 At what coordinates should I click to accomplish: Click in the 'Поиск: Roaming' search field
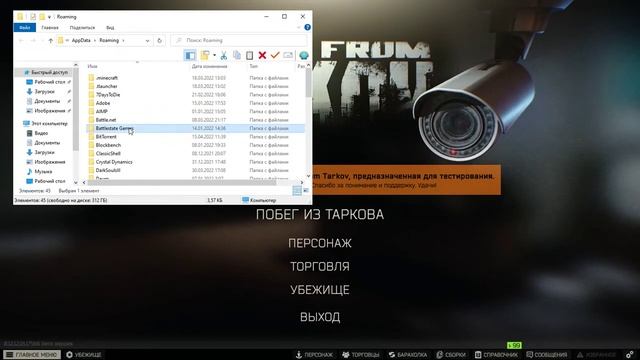click(239, 40)
